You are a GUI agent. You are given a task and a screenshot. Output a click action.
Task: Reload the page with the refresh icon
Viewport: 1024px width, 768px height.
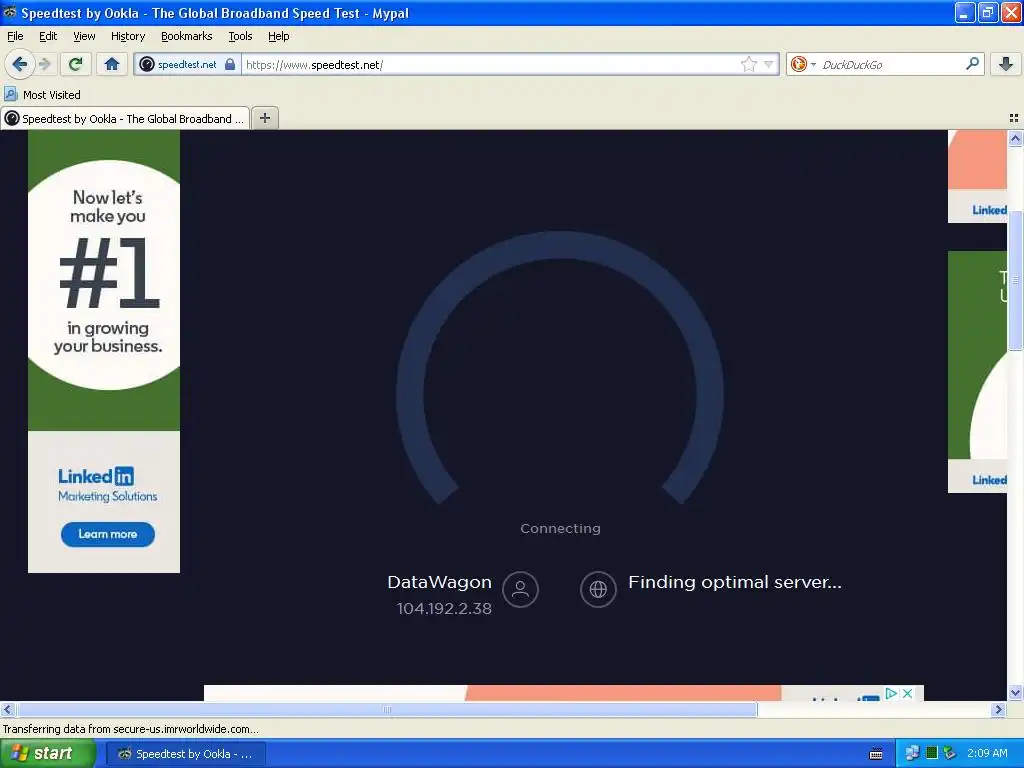point(76,64)
